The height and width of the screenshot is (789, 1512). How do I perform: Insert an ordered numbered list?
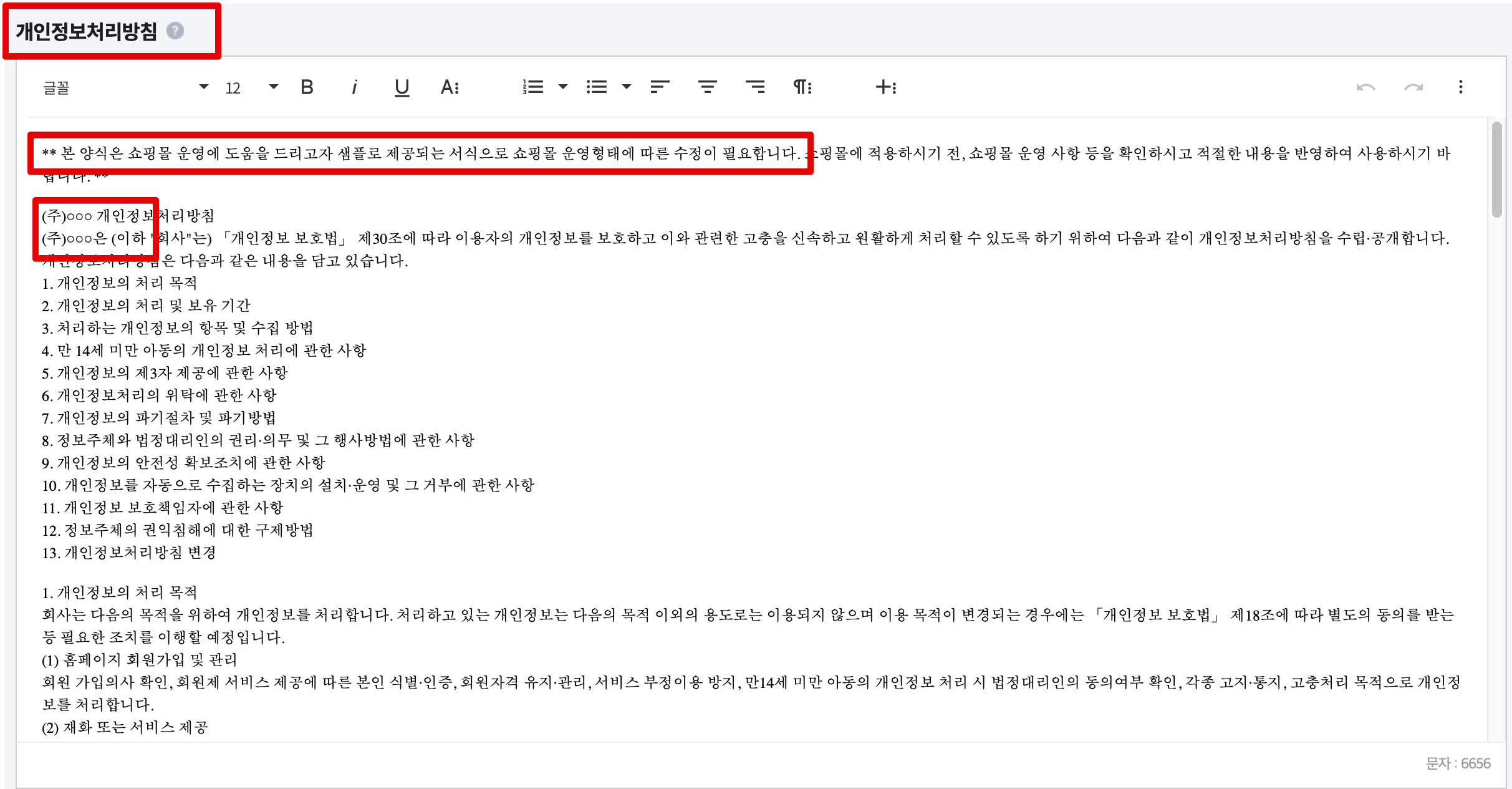[533, 87]
